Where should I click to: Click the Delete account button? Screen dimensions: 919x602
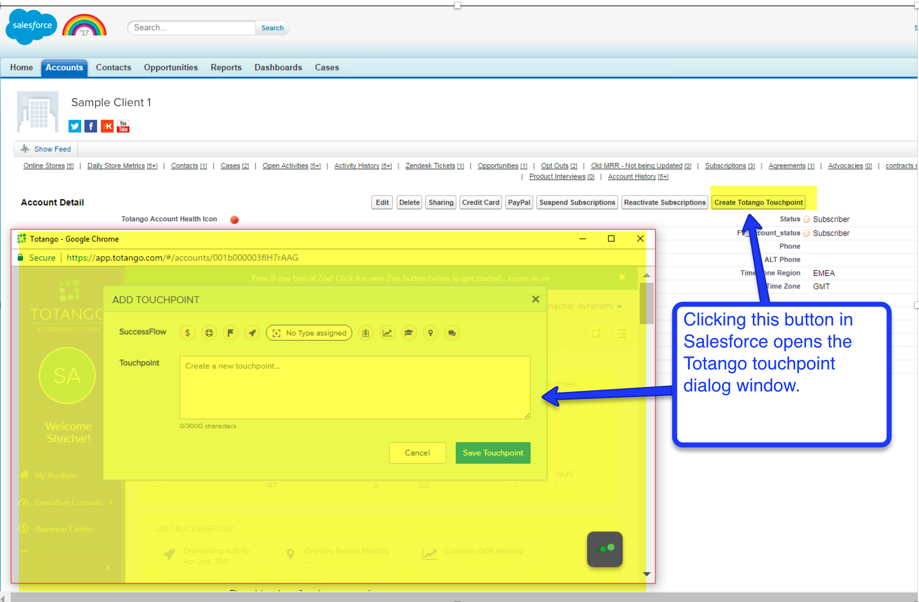click(x=409, y=202)
